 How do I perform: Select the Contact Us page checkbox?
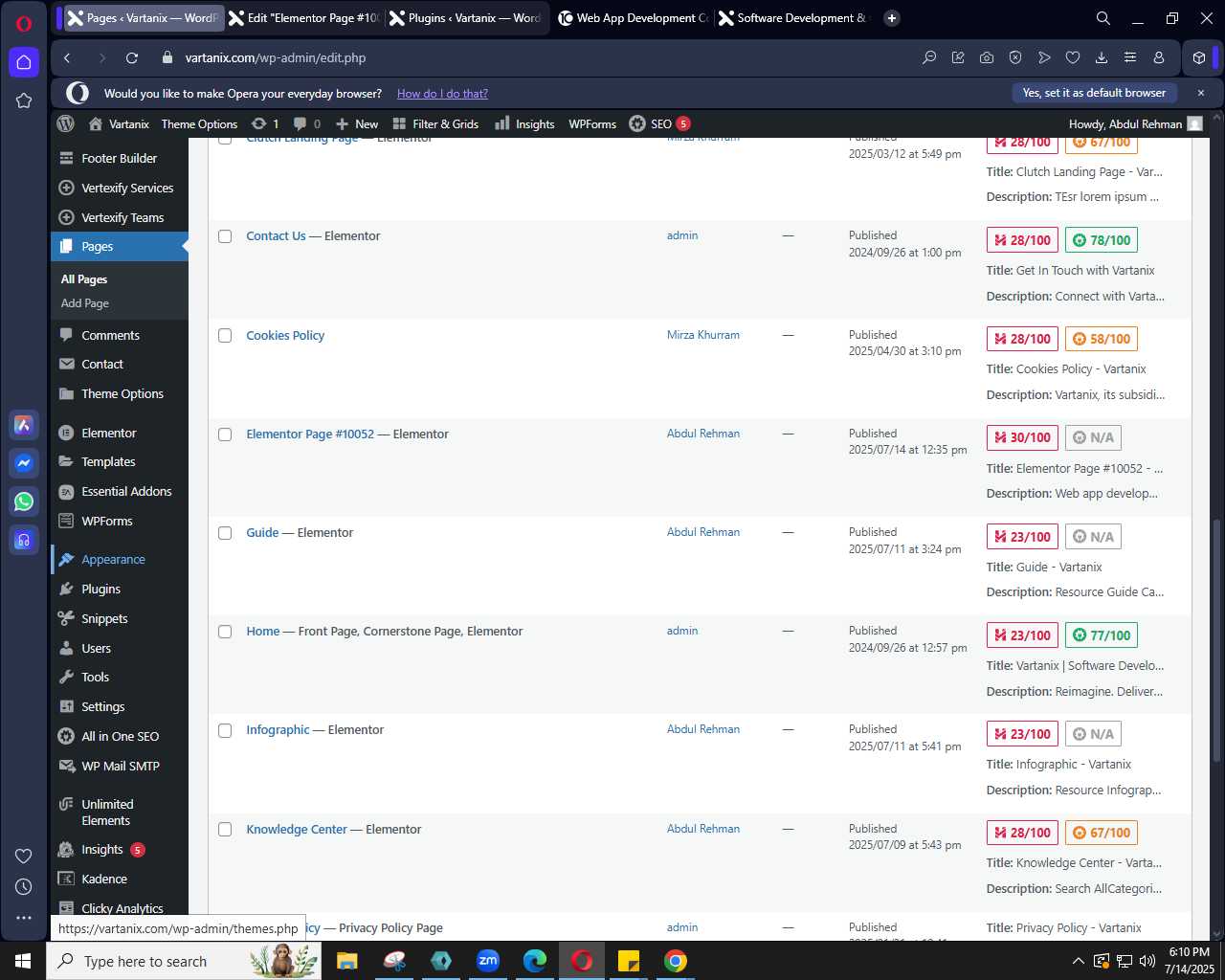[225, 236]
